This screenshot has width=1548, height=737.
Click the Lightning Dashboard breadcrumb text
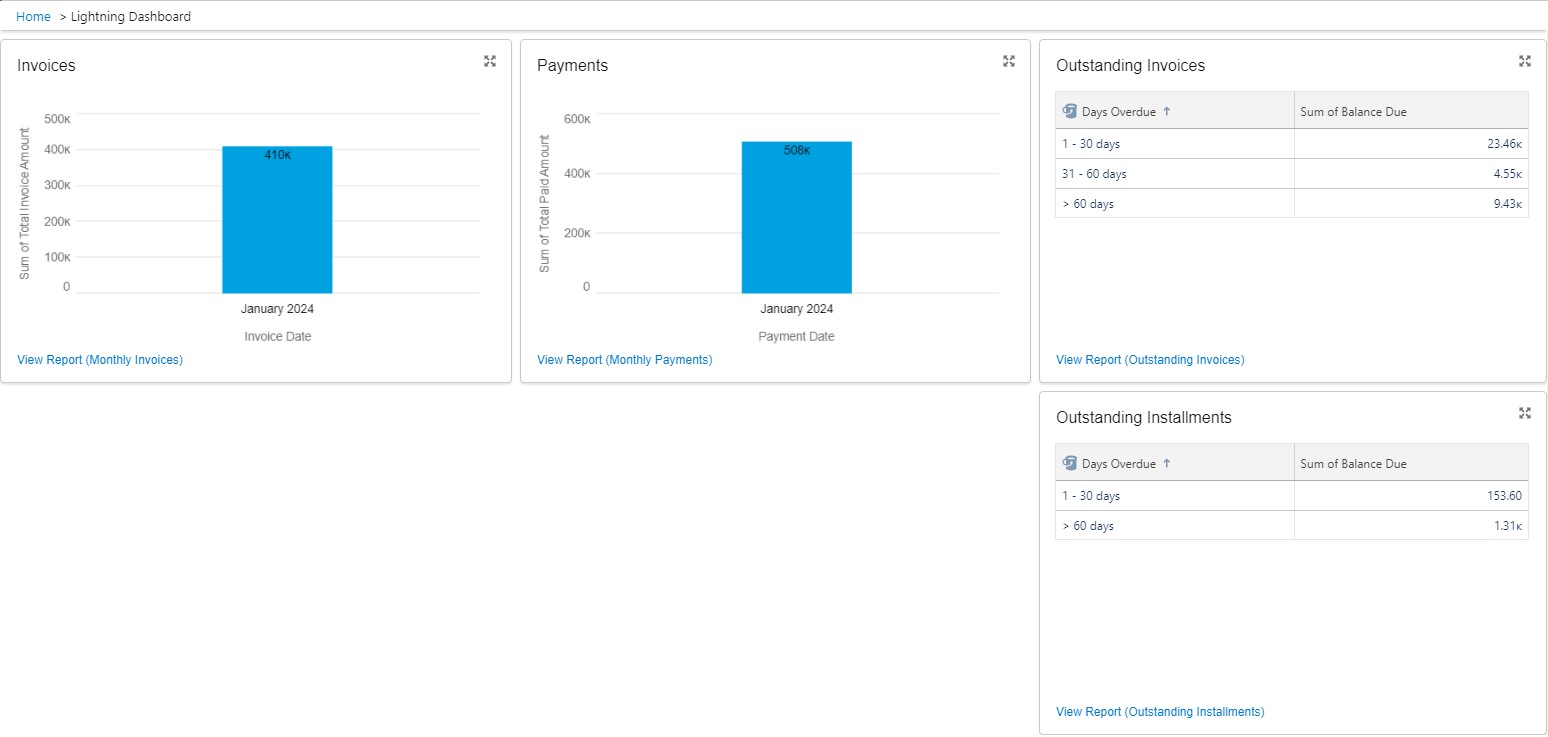[x=130, y=16]
